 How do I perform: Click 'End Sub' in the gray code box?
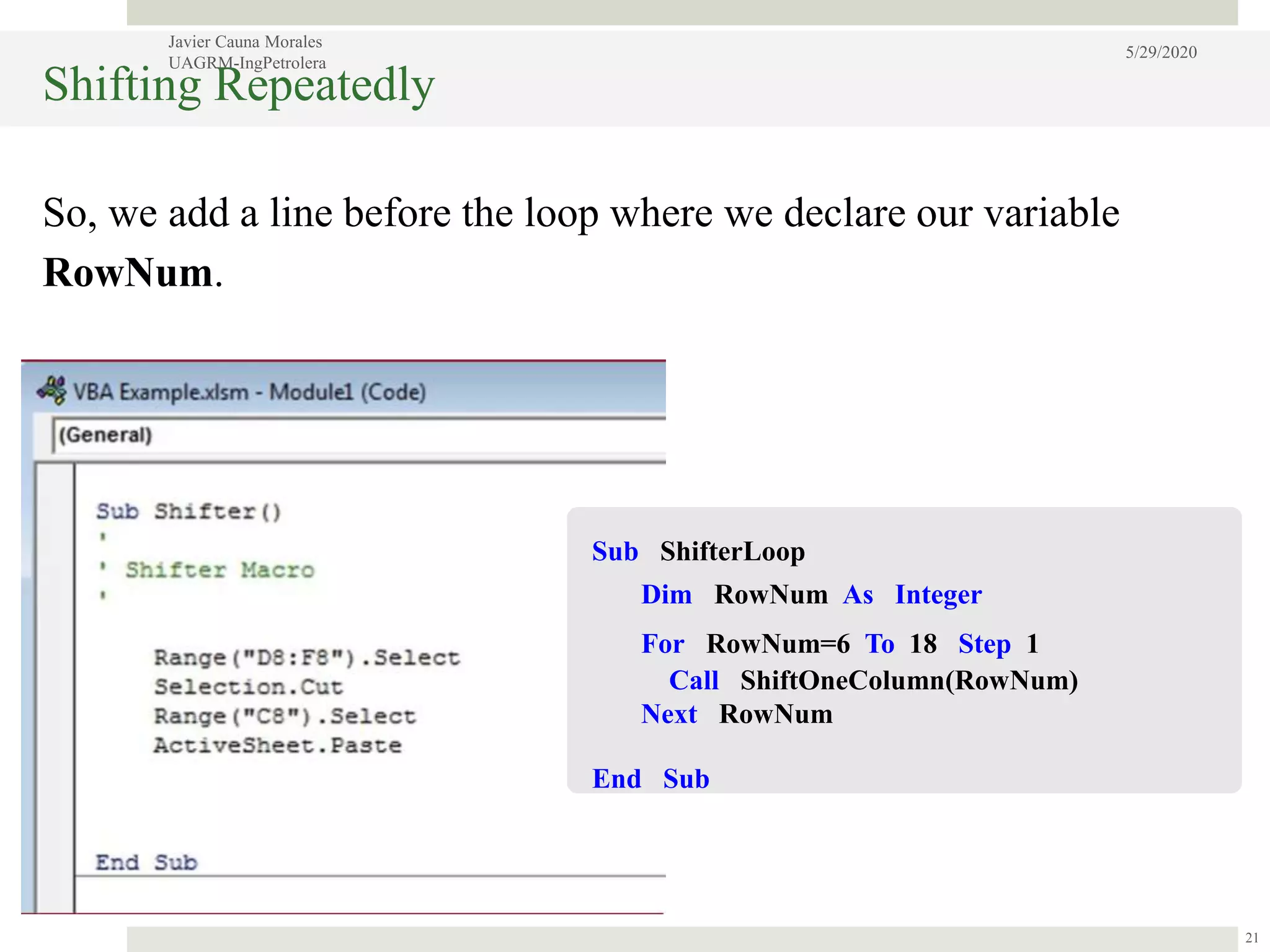651,778
